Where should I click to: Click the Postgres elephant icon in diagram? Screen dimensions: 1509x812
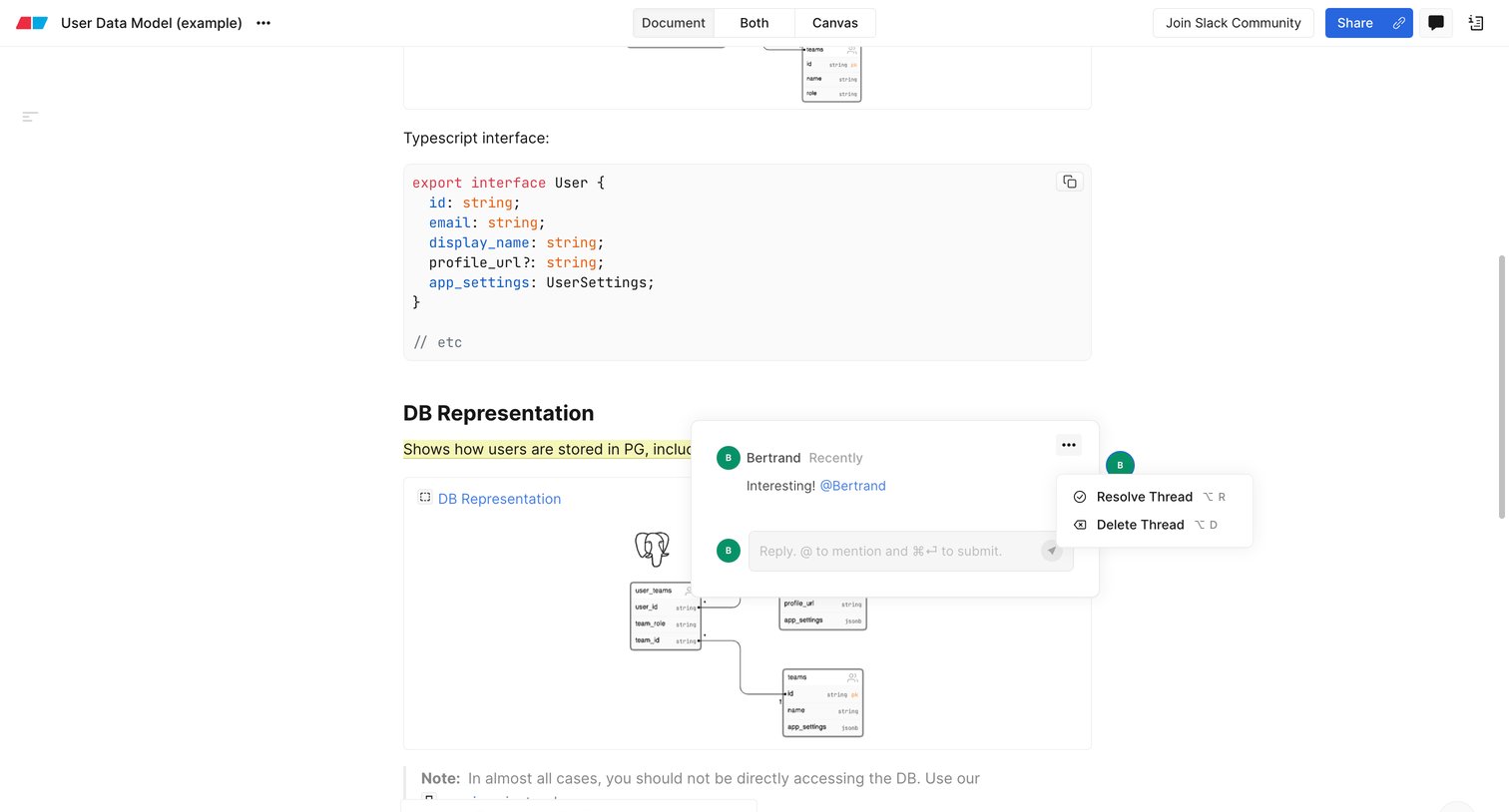click(652, 549)
